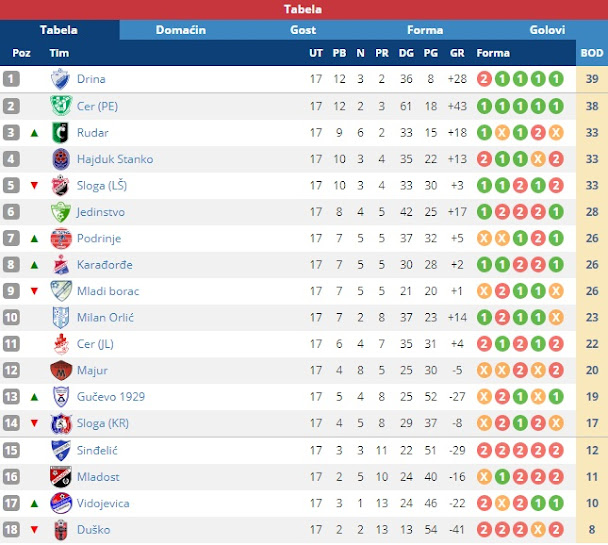The height and width of the screenshot is (545, 608).
Task: Click Drina's first red form result circle
Action: click(484, 79)
